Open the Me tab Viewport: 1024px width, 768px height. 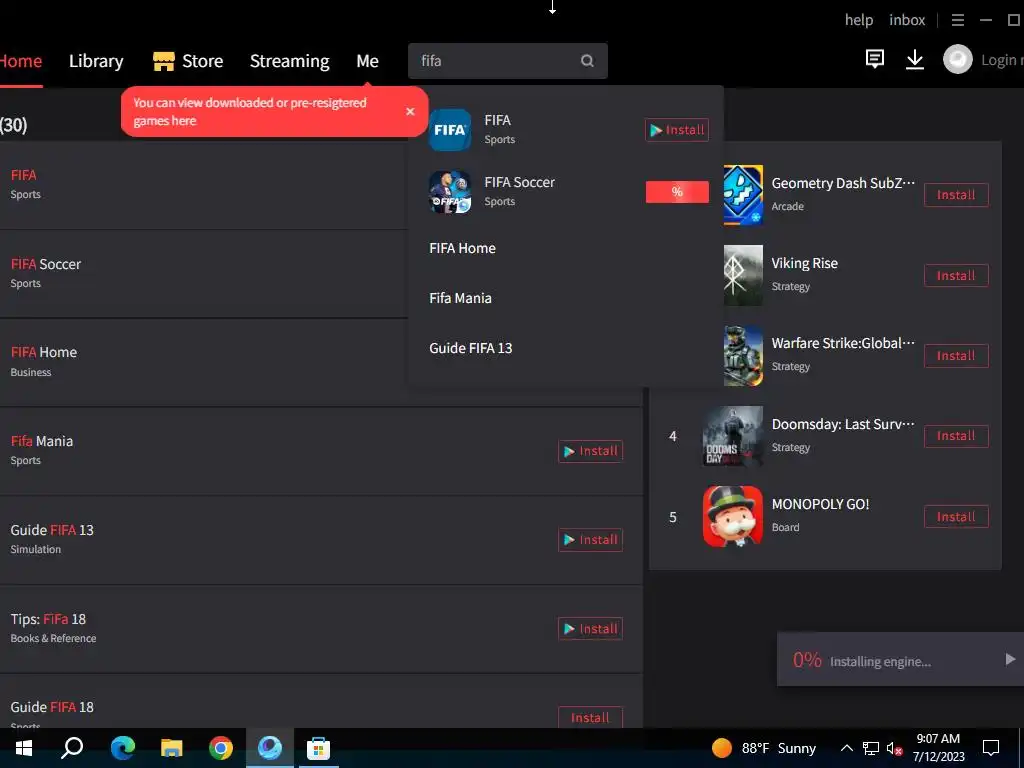367,61
